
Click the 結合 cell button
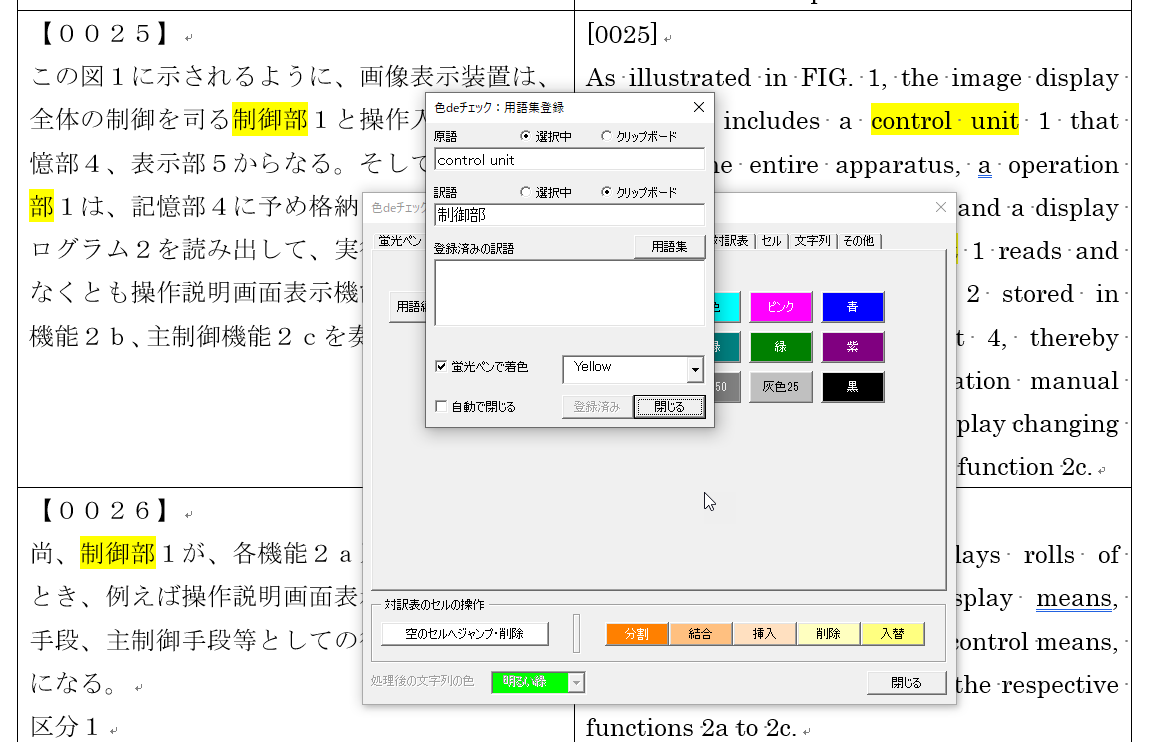(700, 634)
